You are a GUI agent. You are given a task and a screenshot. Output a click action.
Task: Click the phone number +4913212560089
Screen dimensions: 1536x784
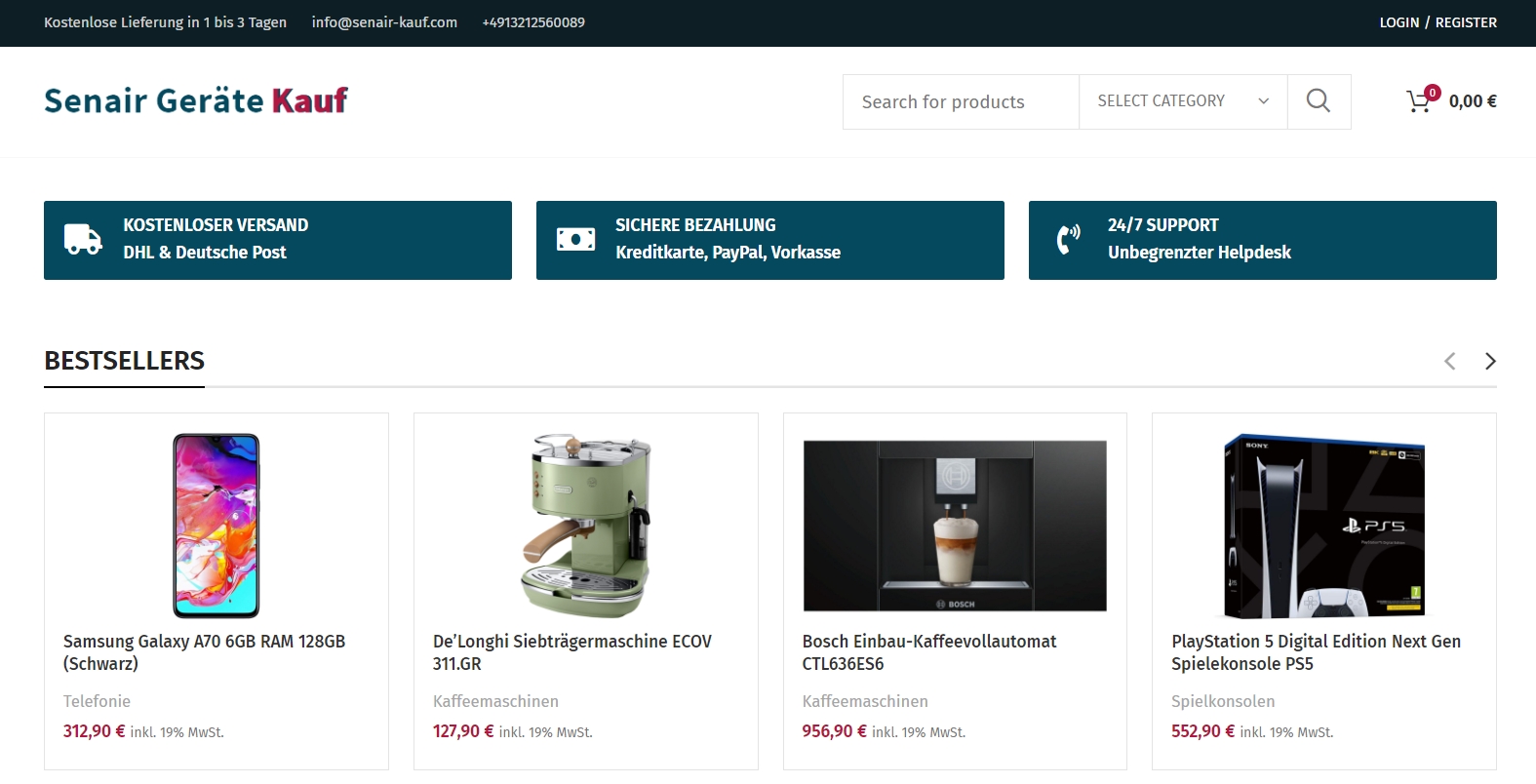pos(533,22)
